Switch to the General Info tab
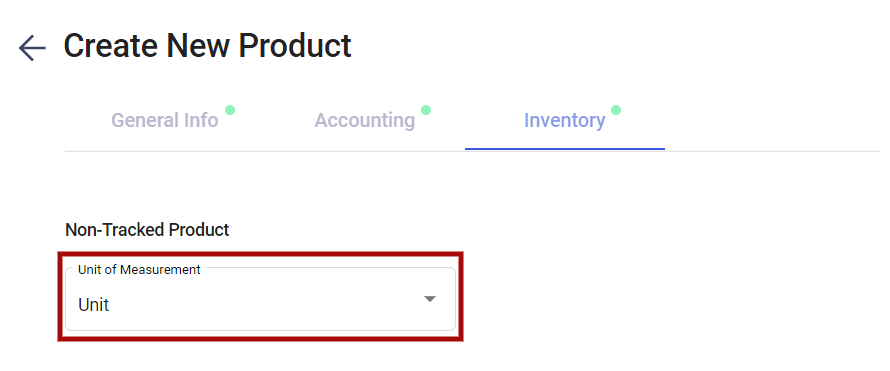The height and width of the screenshot is (371, 890). 165,121
